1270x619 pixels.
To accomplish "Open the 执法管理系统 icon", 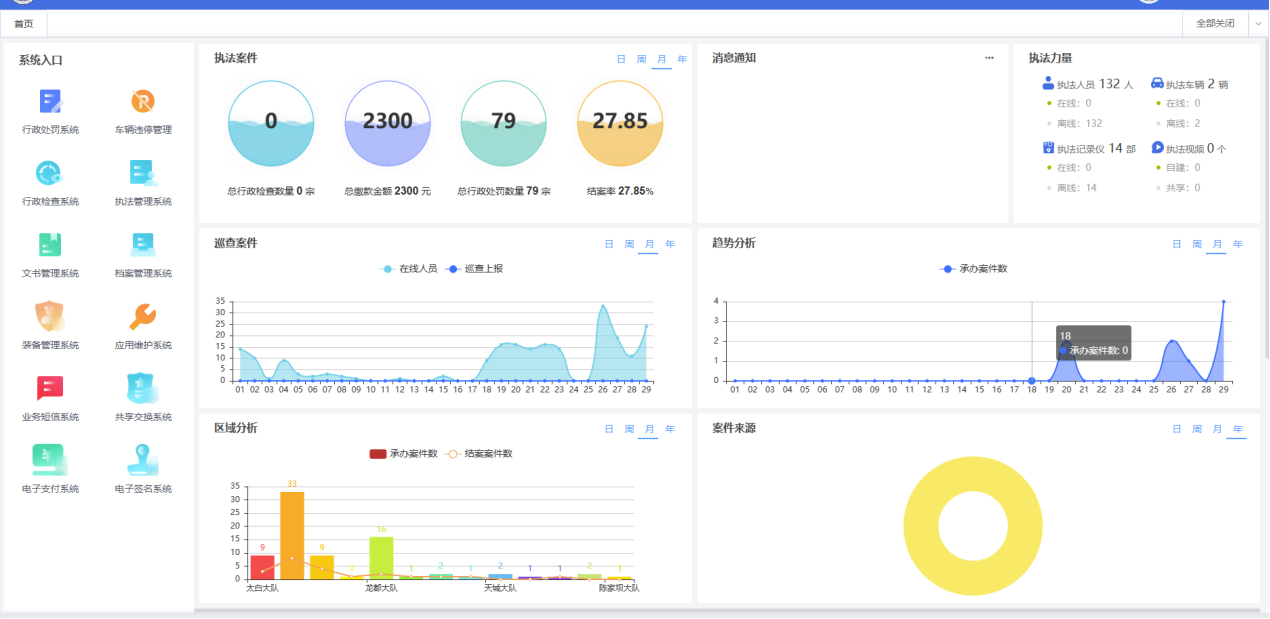I will [x=143, y=174].
